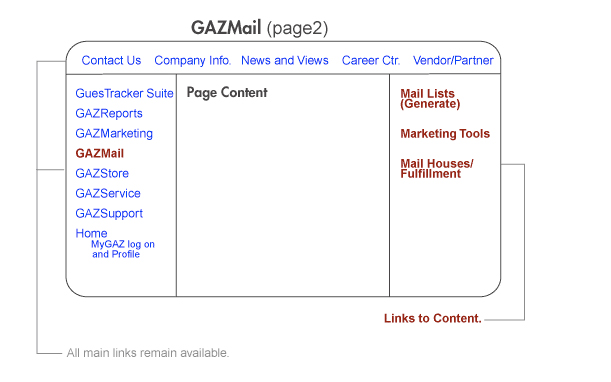Screen dimensions: 611x382
Task: Open the Contact Us link
Action: pyautogui.click(x=111, y=60)
